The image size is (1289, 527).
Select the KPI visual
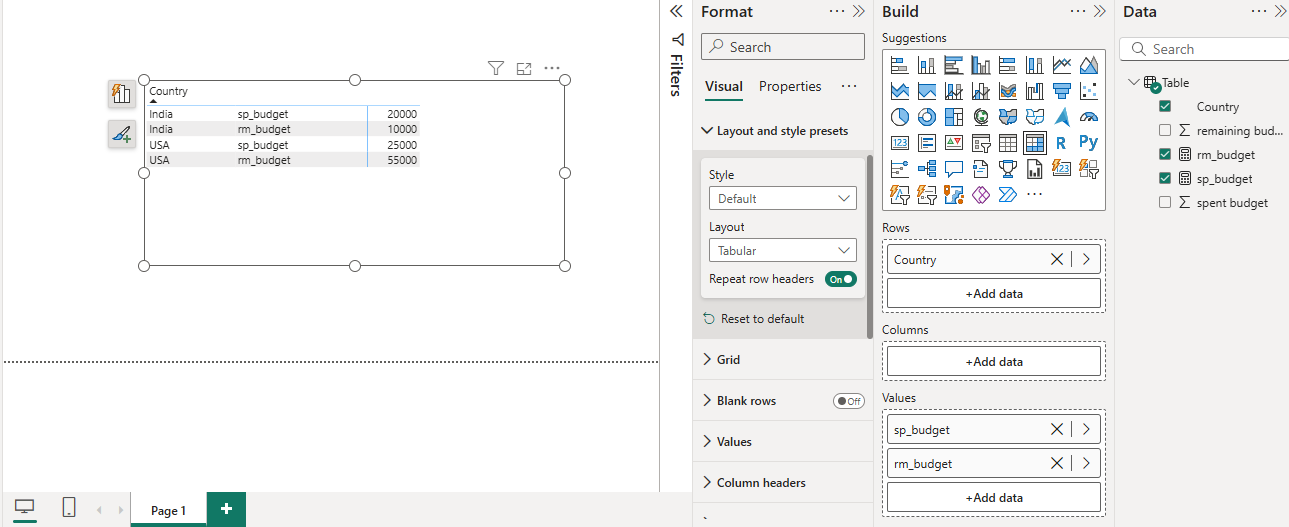pyautogui.click(x=953, y=143)
